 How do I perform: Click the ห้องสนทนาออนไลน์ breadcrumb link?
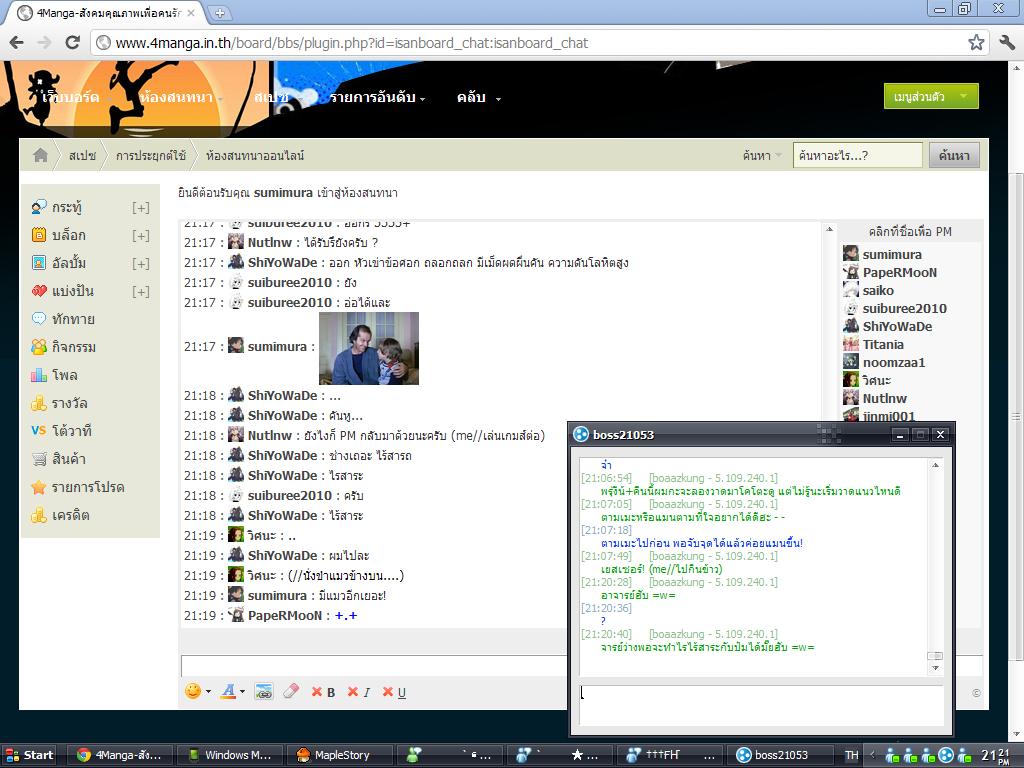click(x=255, y=155)
